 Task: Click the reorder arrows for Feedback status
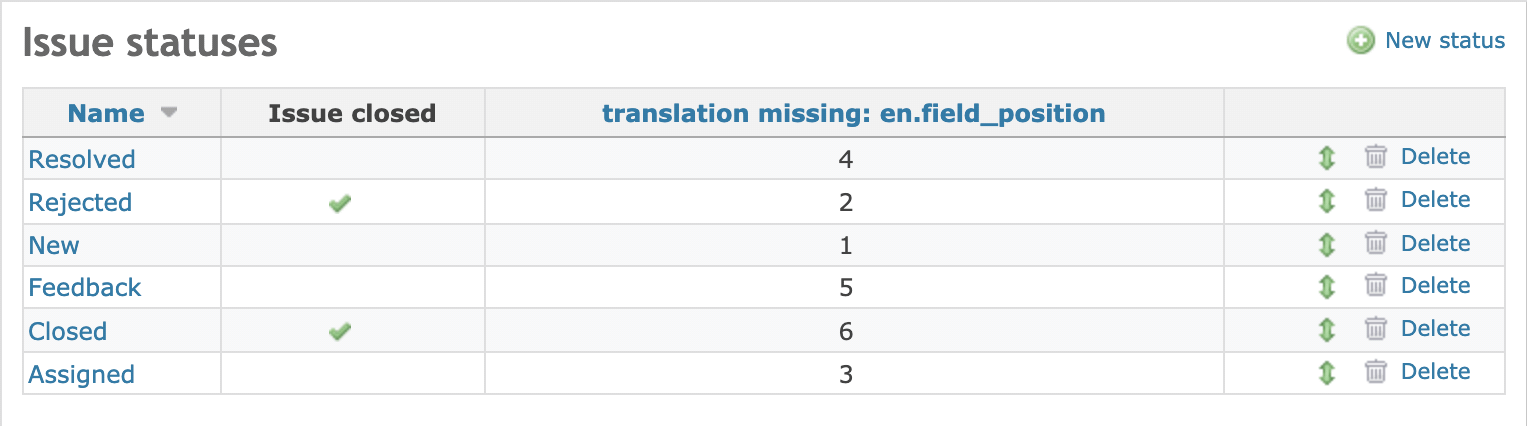click(x=1326, y=287)
